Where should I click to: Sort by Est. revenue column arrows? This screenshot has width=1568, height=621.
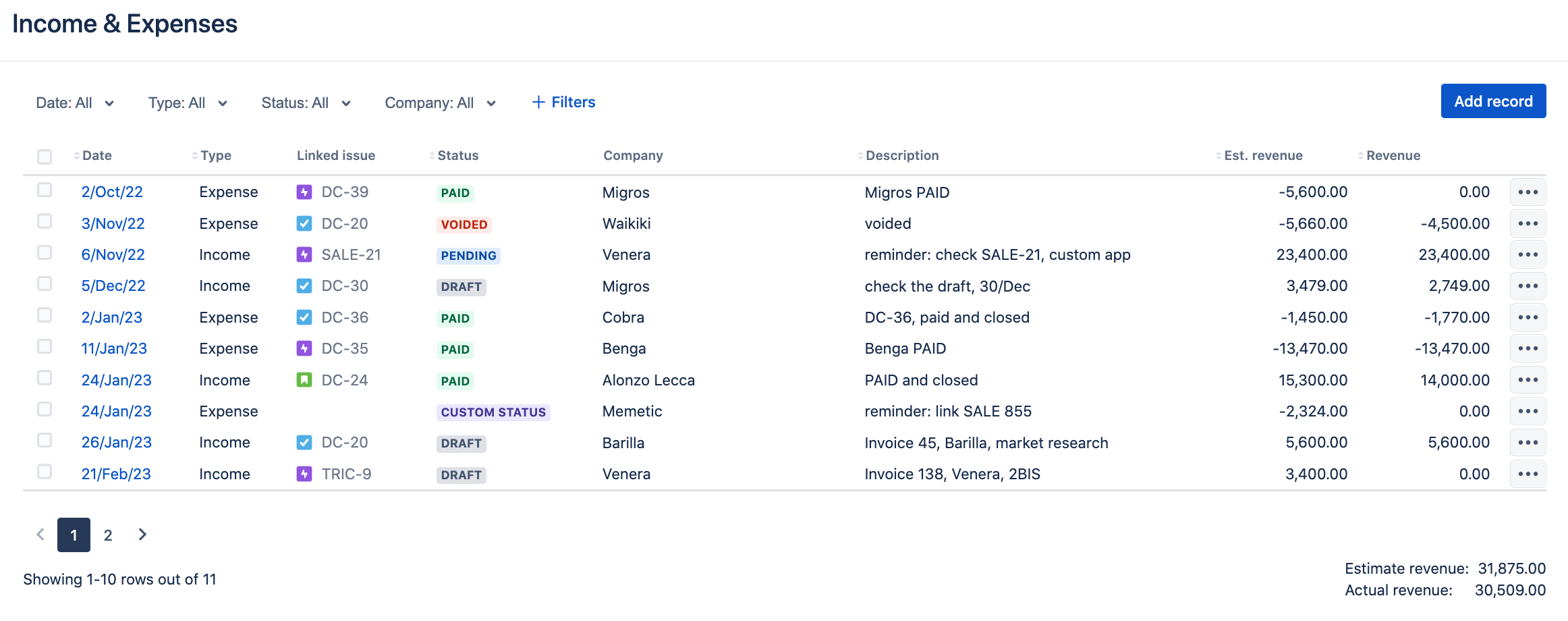(x=1219, y=156)
